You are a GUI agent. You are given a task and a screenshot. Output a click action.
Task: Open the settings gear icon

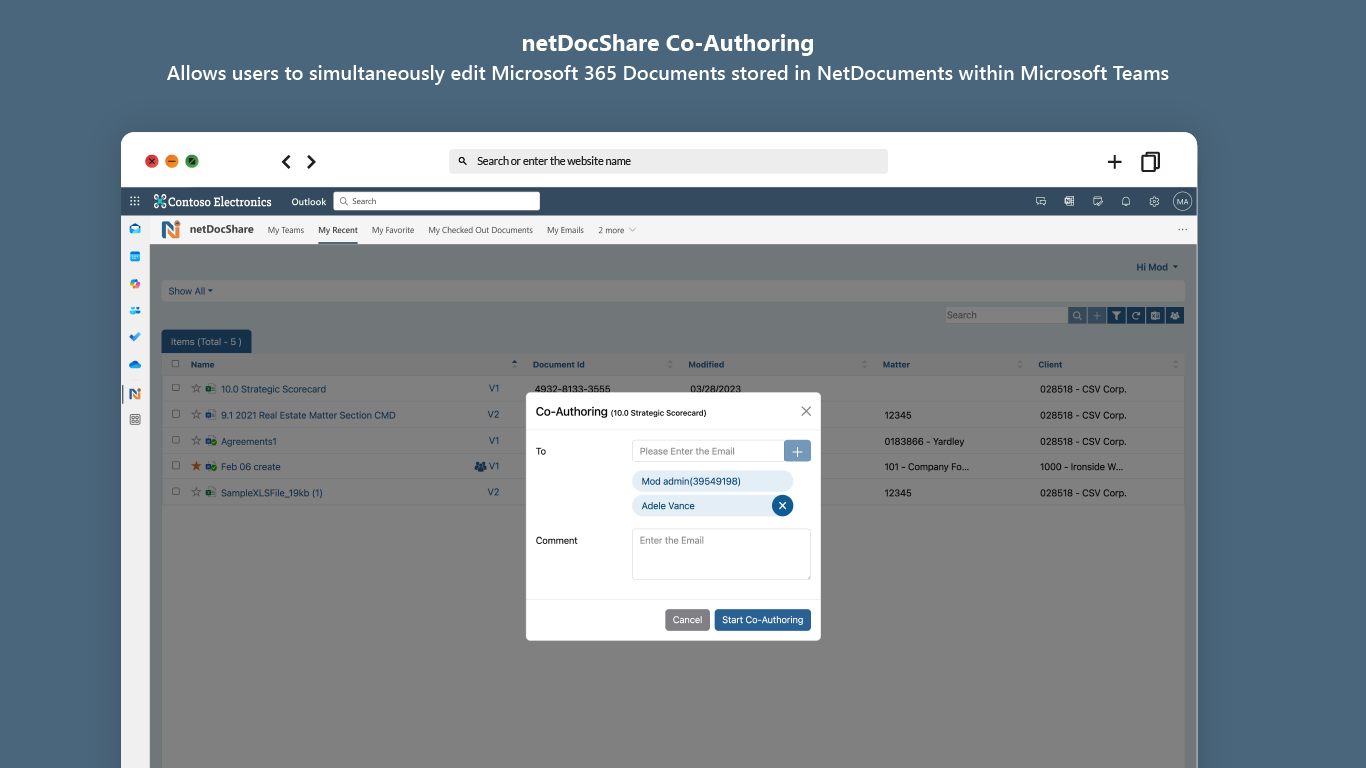(x=1154, y=201)
